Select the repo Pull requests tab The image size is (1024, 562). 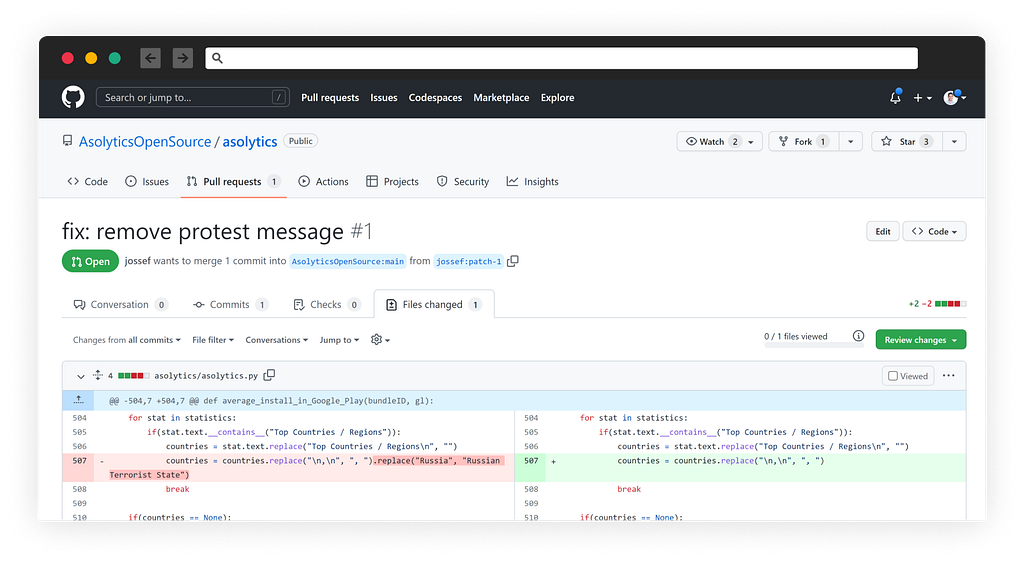[233, 181]
